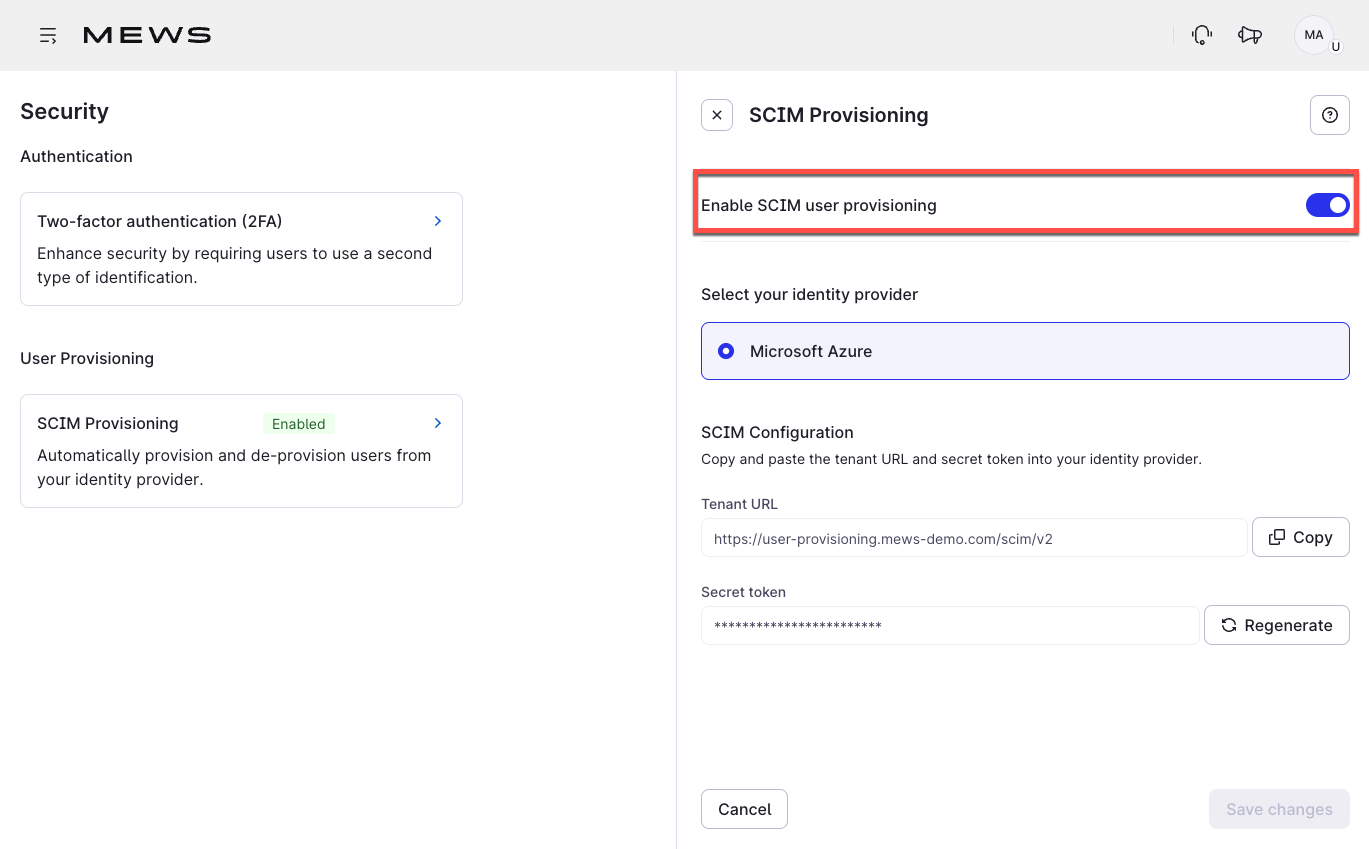Expand the SCIM Provisioning card chevron

[437, 423]
